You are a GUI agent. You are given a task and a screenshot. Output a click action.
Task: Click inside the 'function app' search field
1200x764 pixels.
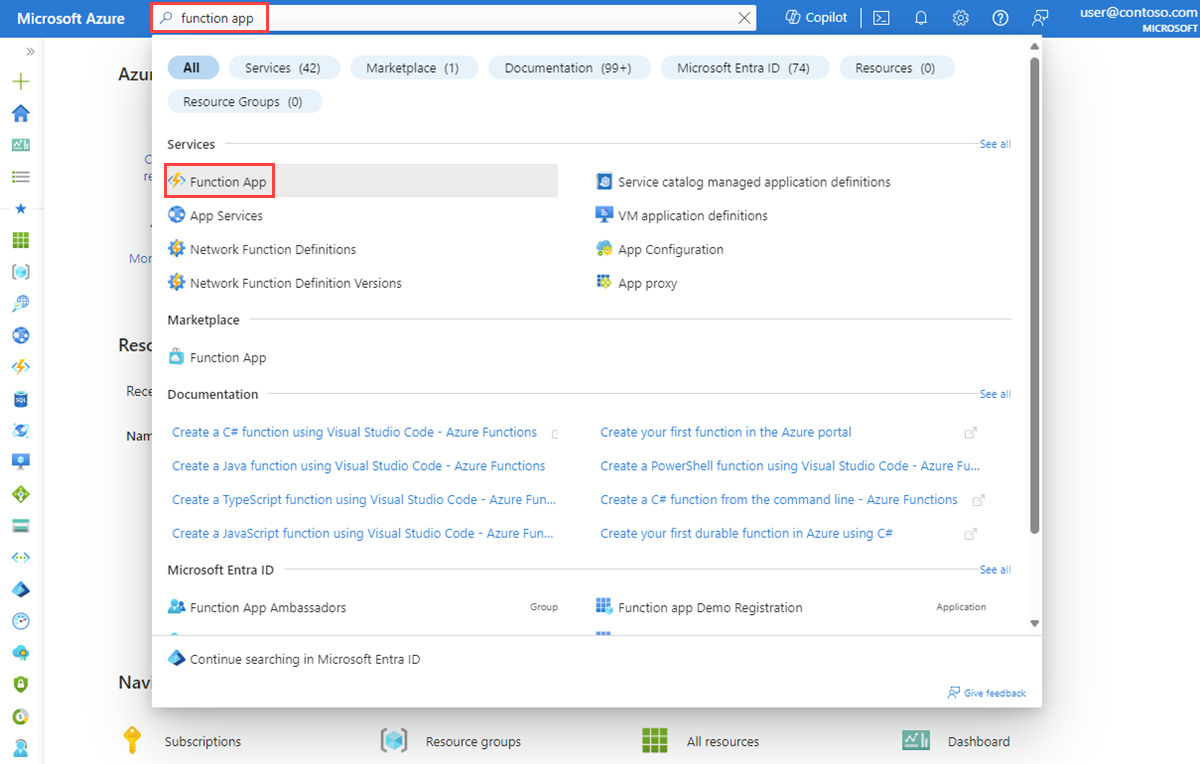(450, 18)
